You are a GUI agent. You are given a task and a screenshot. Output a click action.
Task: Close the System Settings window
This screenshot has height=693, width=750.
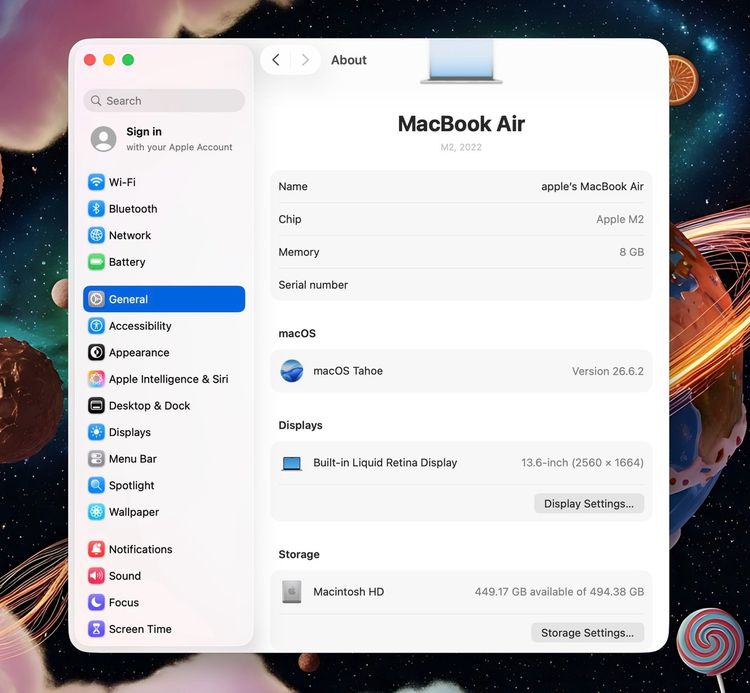pos(90,60)
